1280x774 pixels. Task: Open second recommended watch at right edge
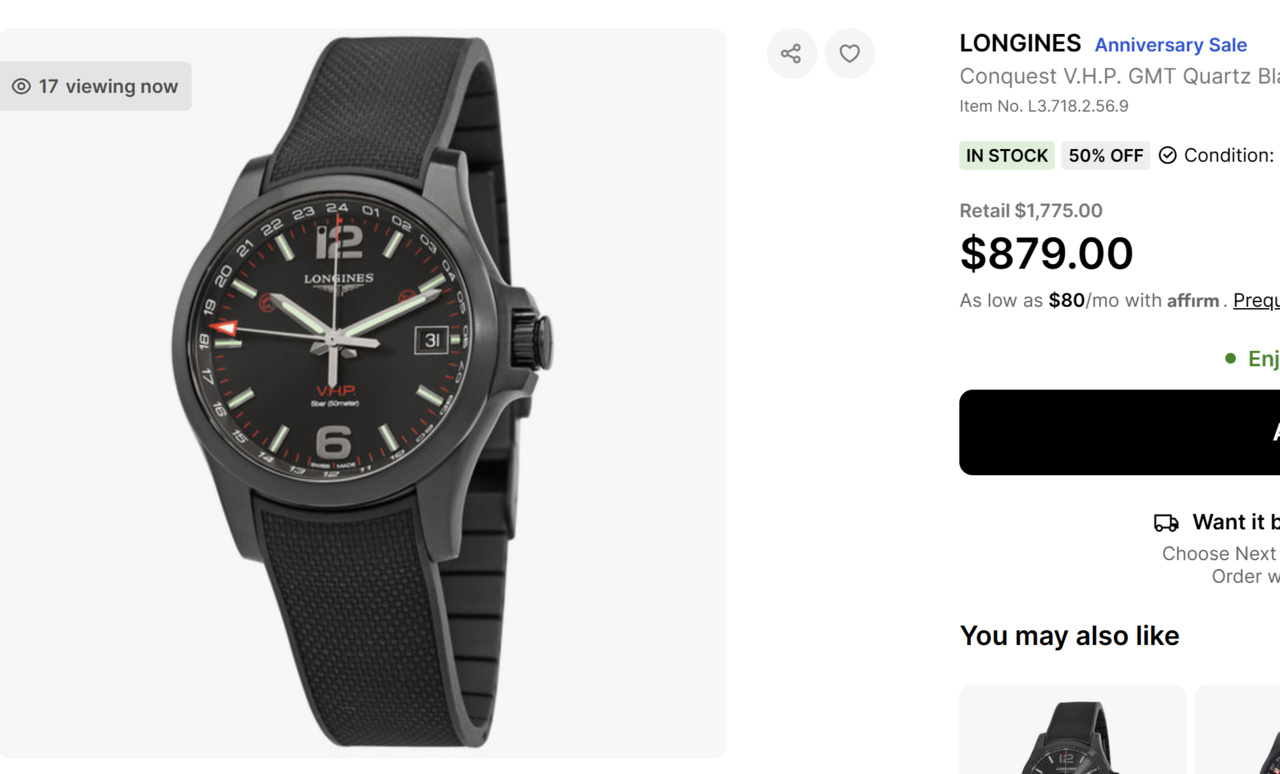(1240, 730)
